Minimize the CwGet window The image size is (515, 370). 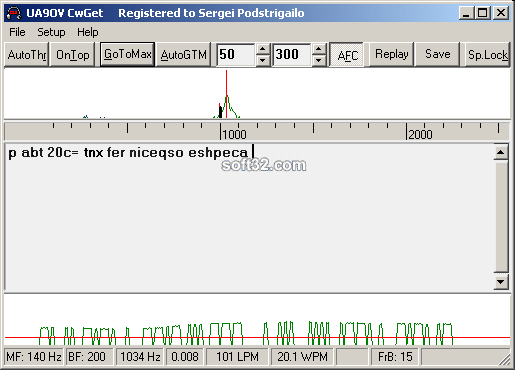coord(466,13)
